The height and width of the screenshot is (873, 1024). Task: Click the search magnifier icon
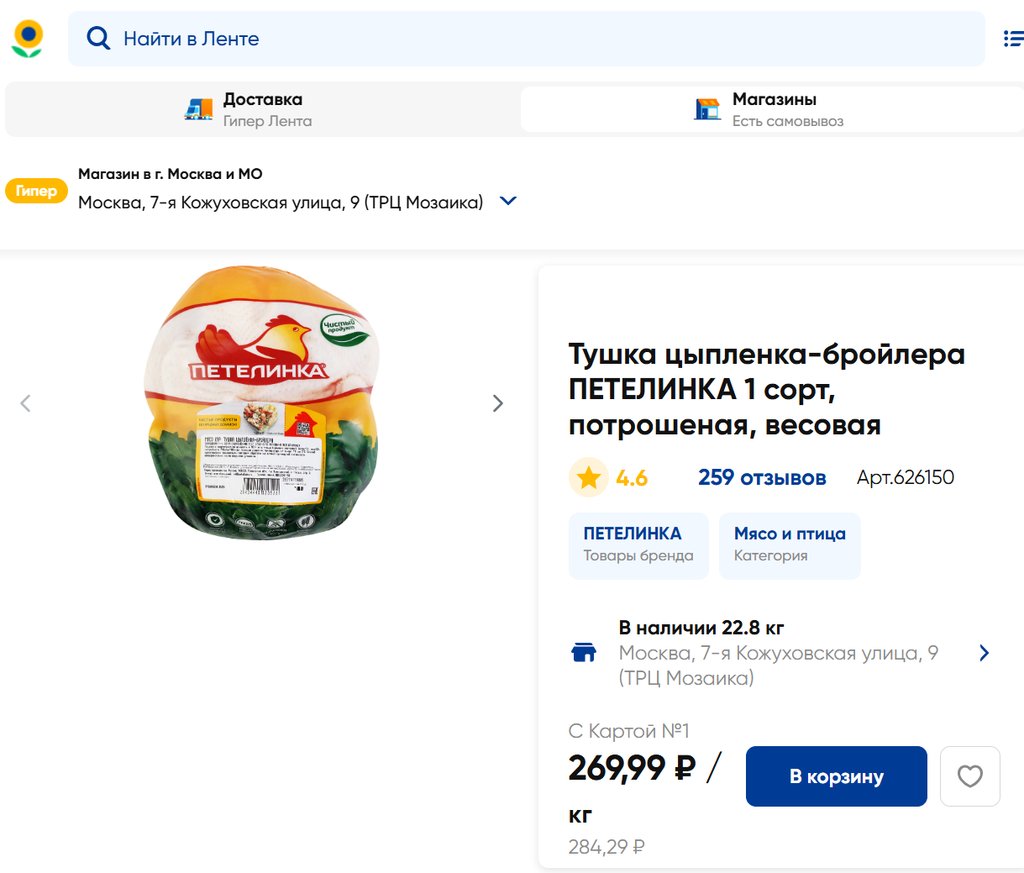click(x=98, y=39)
